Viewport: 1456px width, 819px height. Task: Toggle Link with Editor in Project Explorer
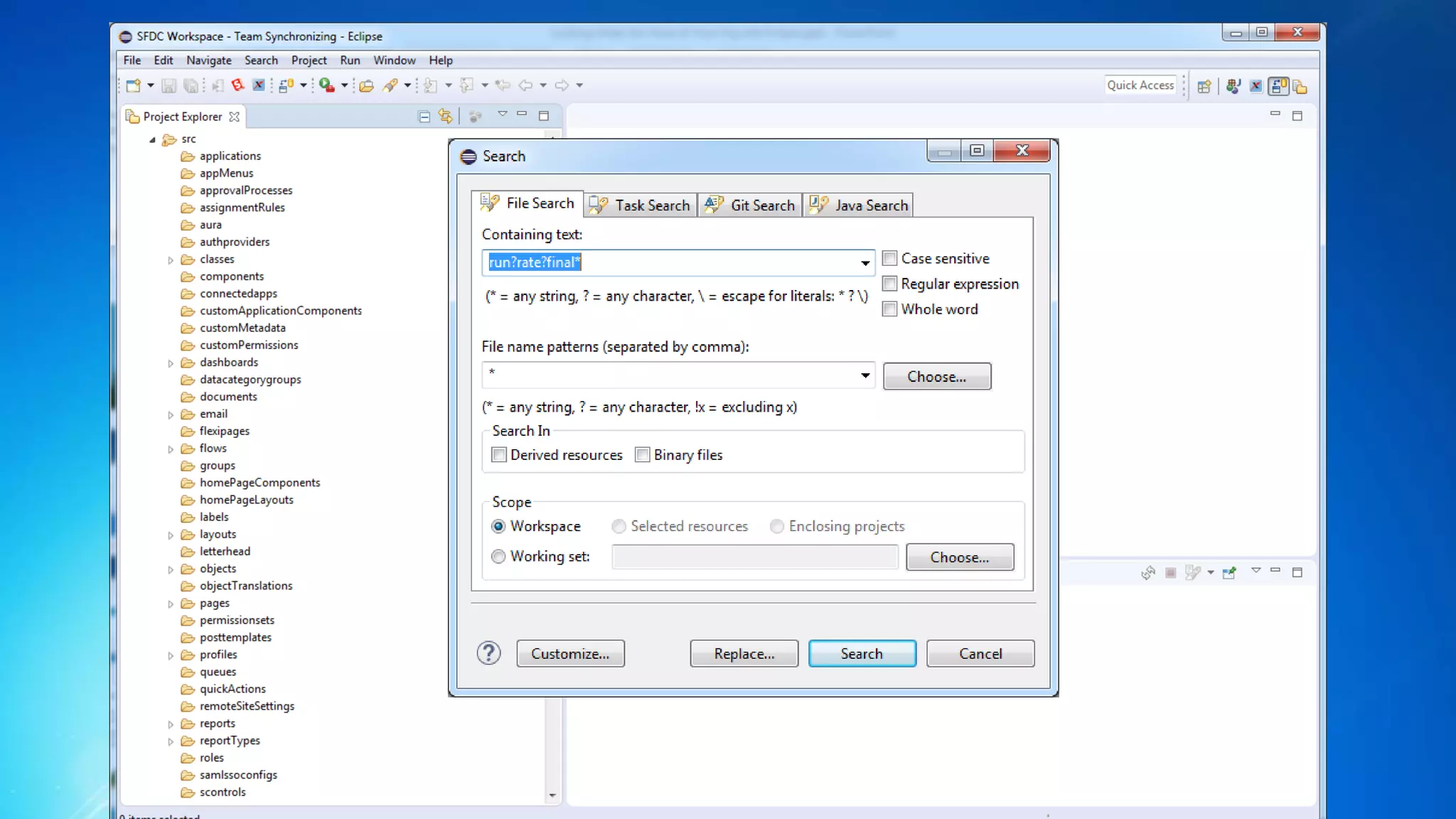tap(446, 117)
